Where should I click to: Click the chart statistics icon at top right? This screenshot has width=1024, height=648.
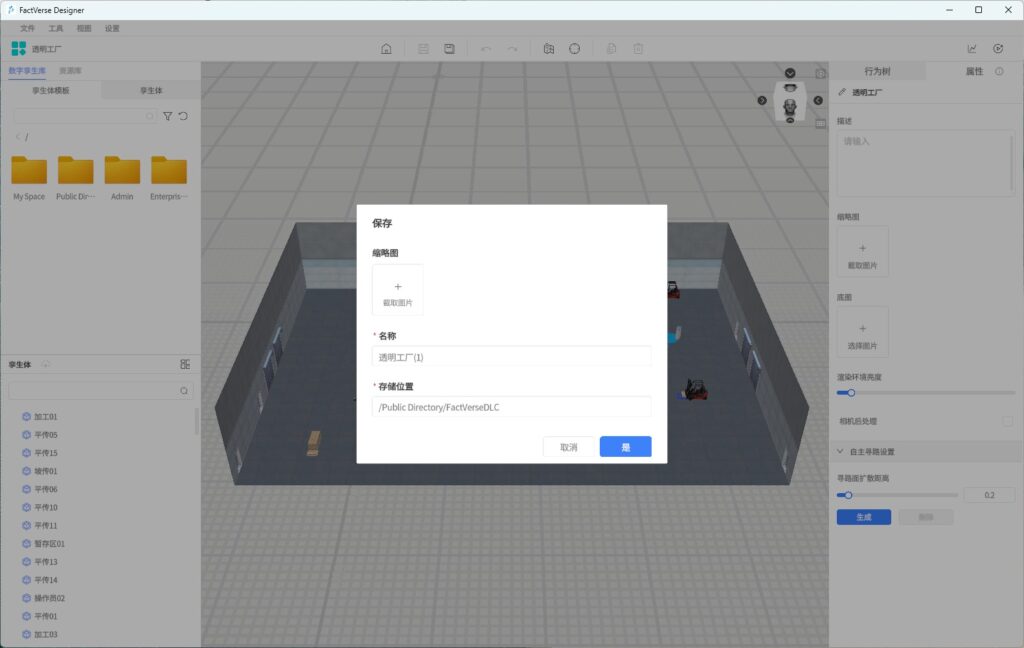coord(972,49)
